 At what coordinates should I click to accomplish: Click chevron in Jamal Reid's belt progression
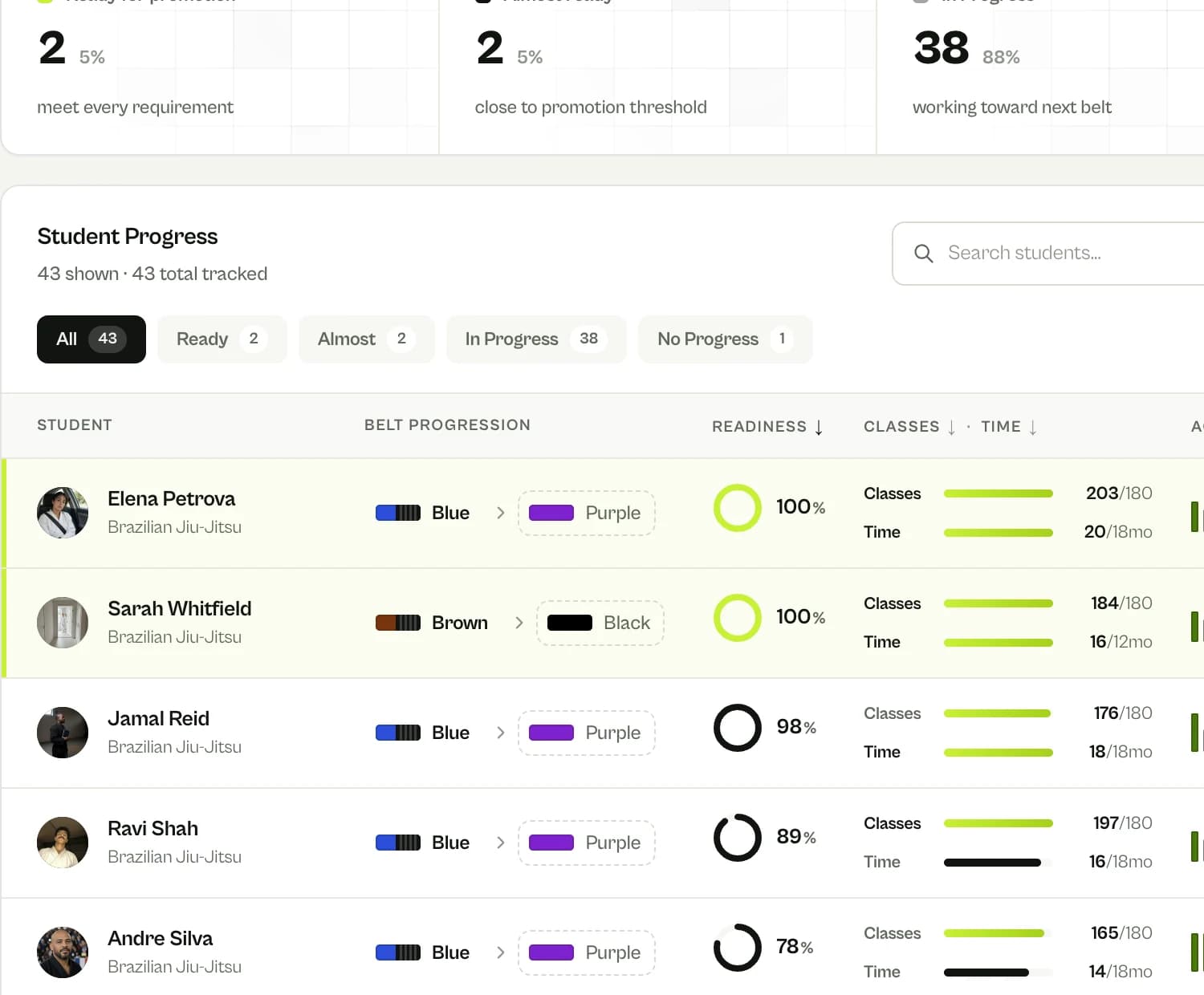tap(501, 733)
